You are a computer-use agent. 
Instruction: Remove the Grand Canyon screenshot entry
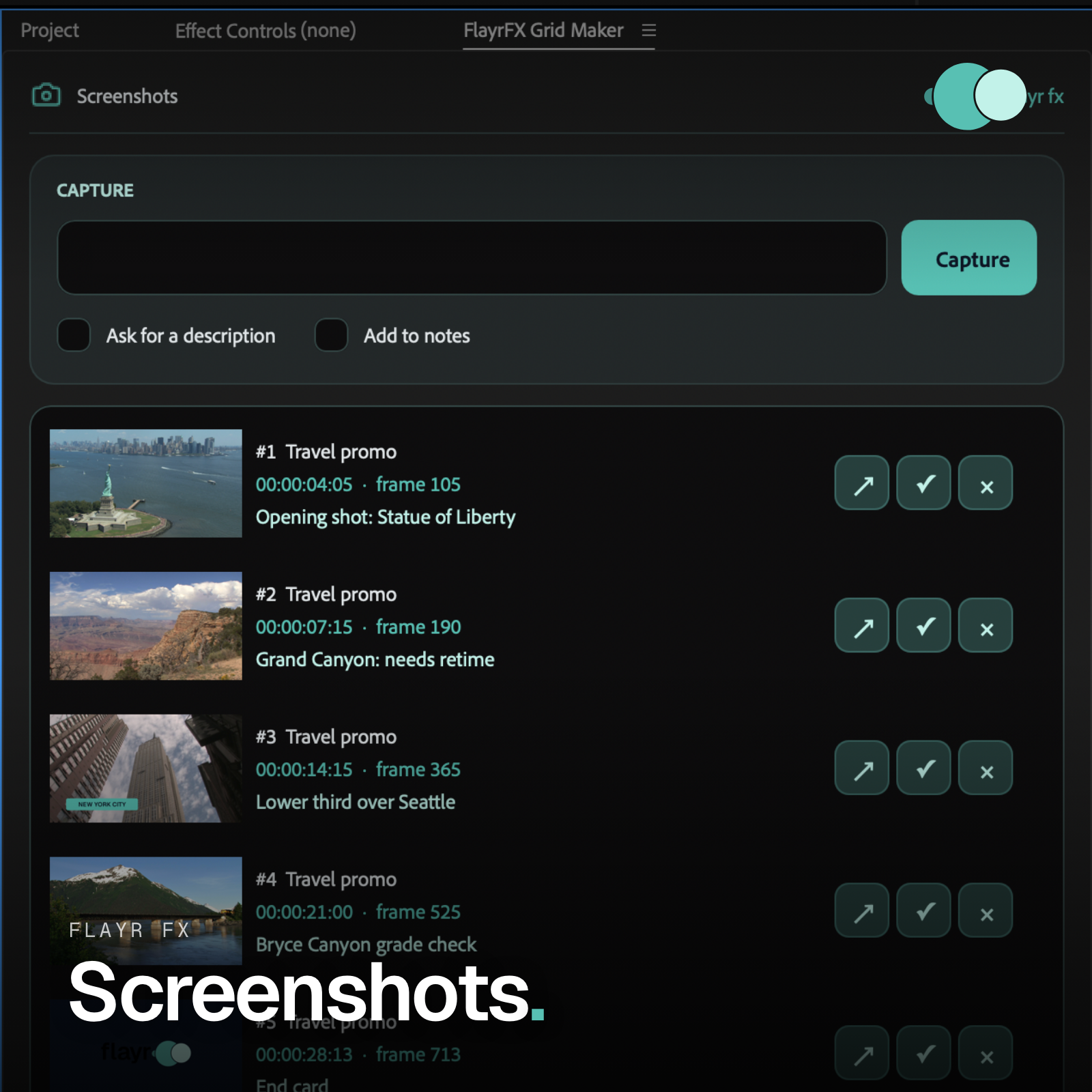[986, 626]
